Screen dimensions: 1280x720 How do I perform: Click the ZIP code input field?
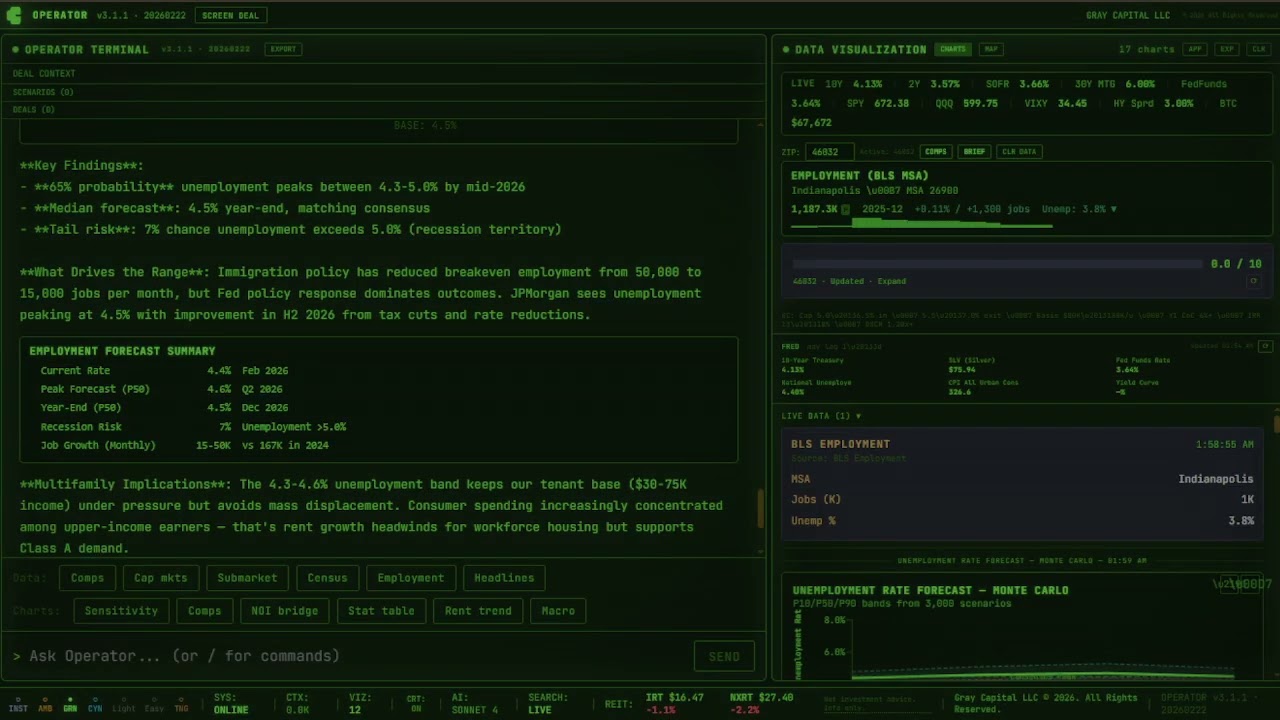point(831,152)
